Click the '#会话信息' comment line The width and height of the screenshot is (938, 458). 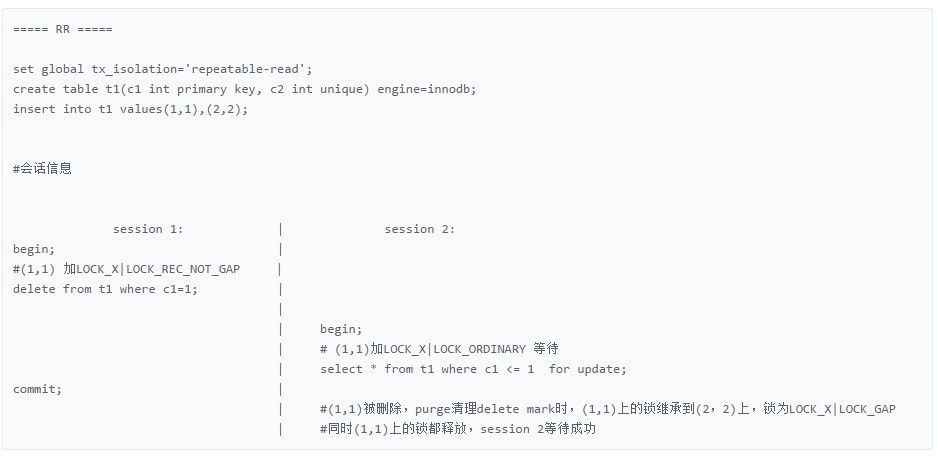(42, 169)
